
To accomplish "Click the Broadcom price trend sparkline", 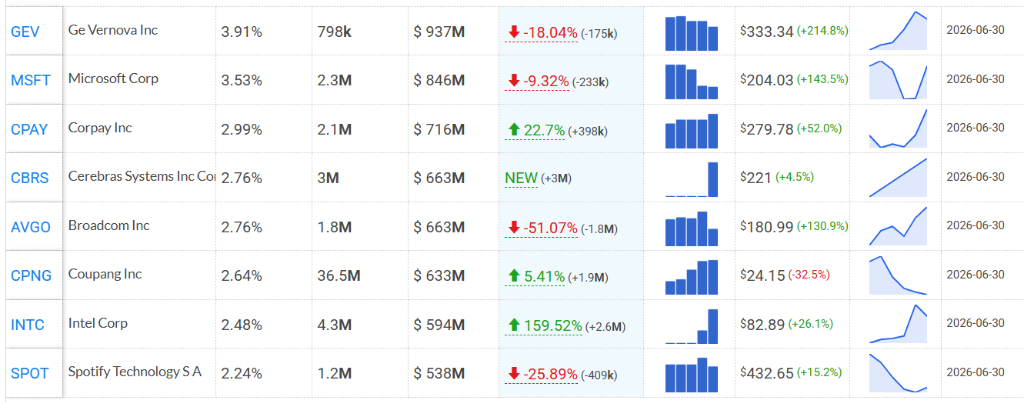I will (x=898, y=226).
